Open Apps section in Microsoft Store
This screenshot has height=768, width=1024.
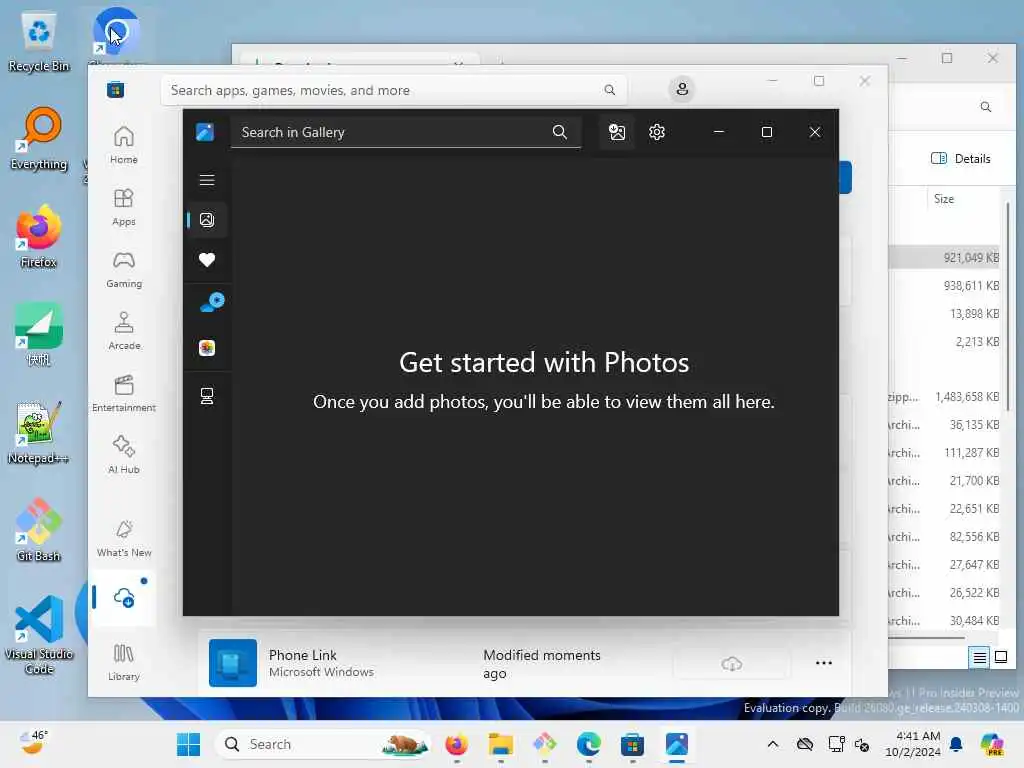[123, 207]
